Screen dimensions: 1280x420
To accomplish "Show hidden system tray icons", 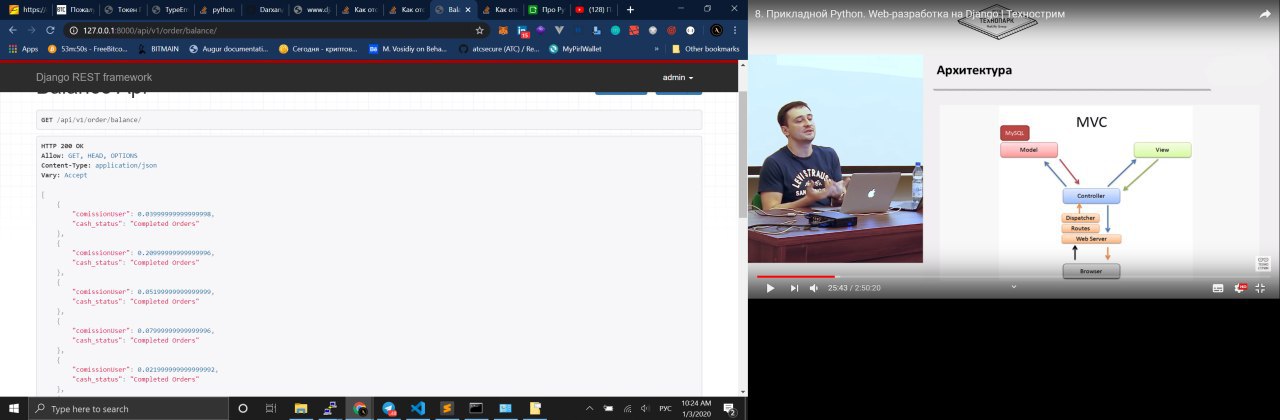I will (x=587, y=408).
